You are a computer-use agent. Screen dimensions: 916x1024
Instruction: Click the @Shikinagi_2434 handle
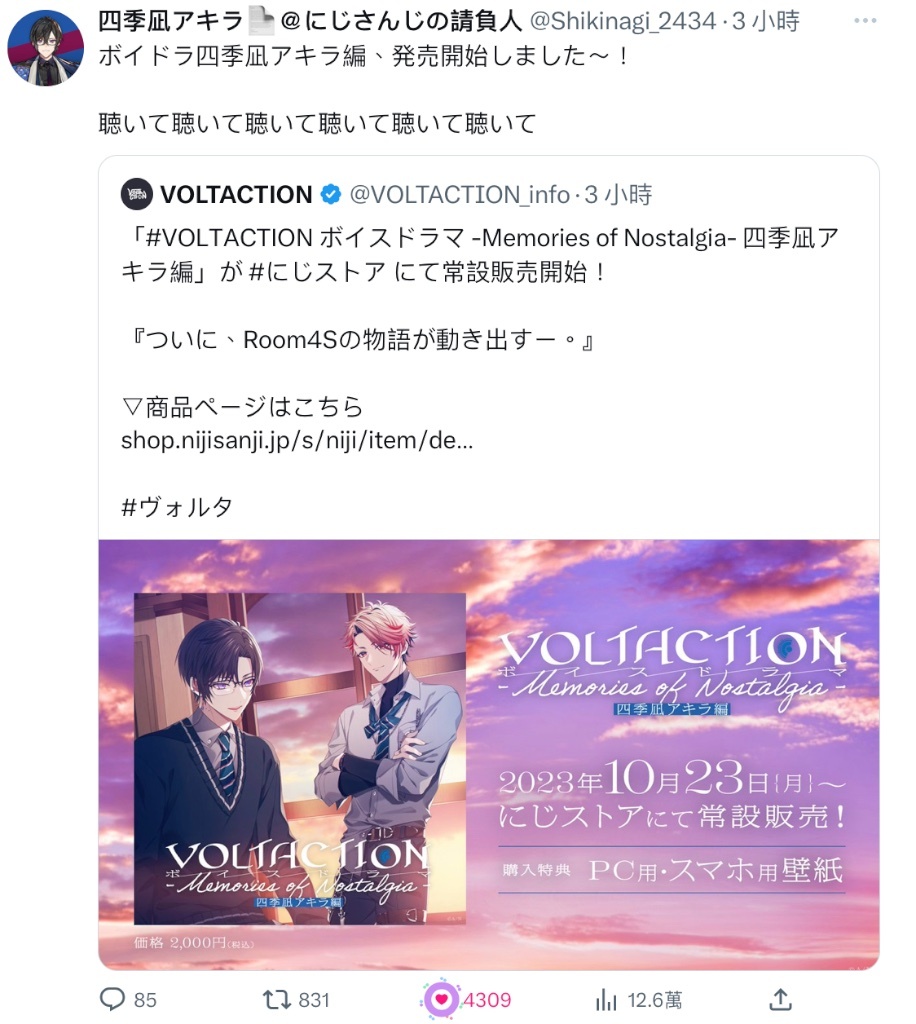(623, 22)
